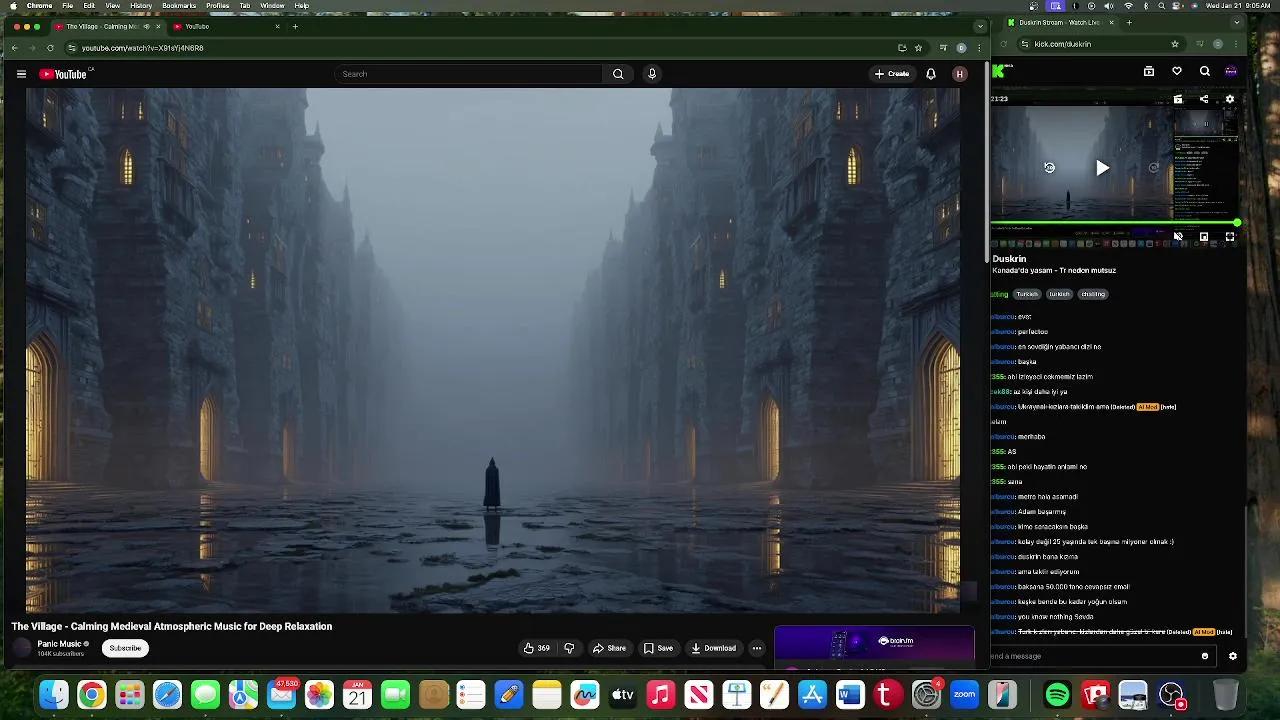This screenshot has width=1280, height=720.
Task: Expand more actions ellipsis under video
Action: pyautogui.click(x=756, y=648)
